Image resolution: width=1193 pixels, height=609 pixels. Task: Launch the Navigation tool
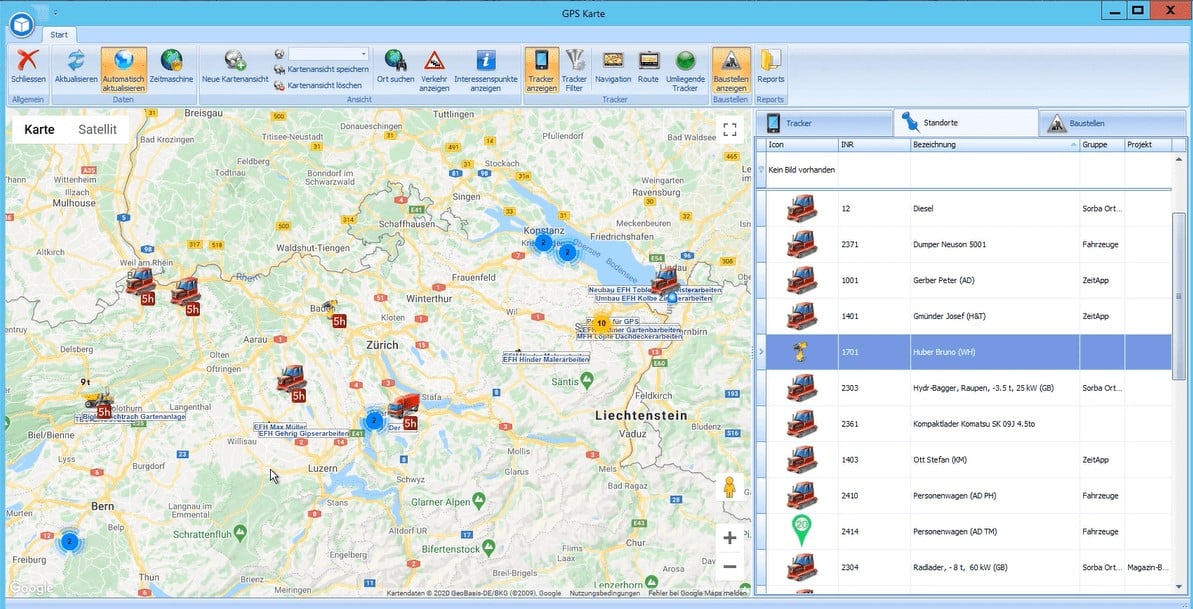pyautogui.click(x=613, y=61)
